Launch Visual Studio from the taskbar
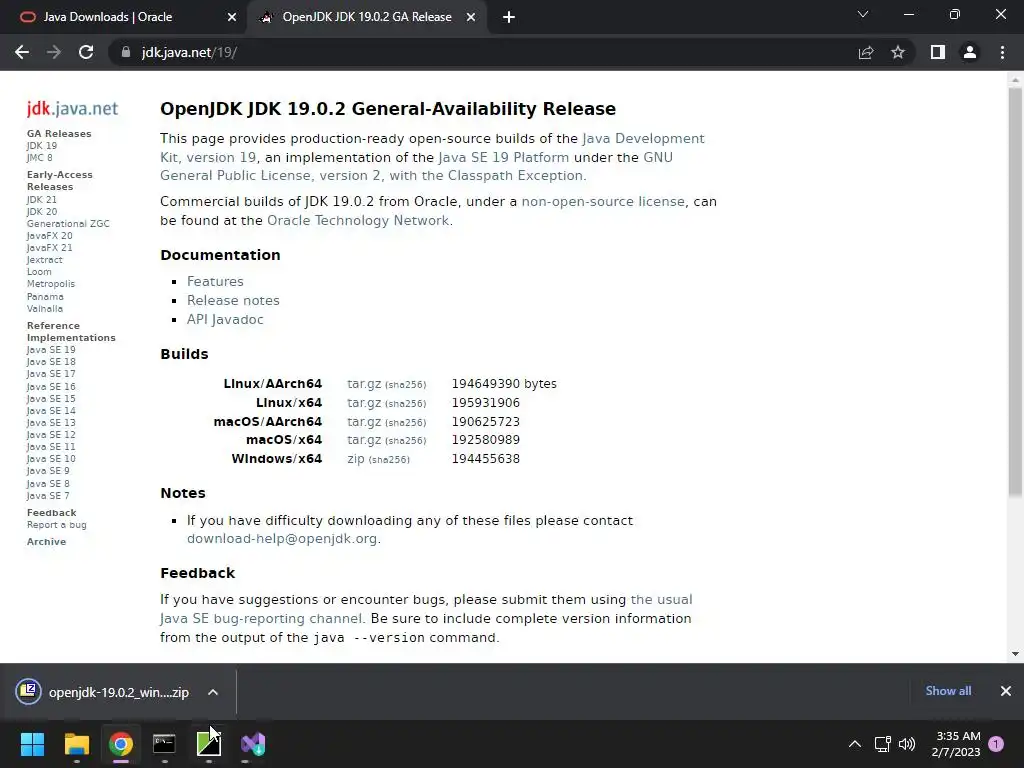Viewport: 1024px width, 768px height. pos(253,744)
